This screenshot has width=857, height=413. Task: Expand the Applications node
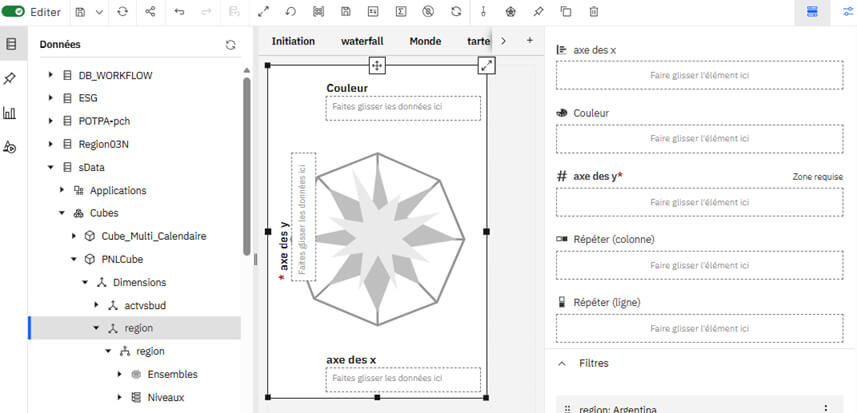(62, 190)
